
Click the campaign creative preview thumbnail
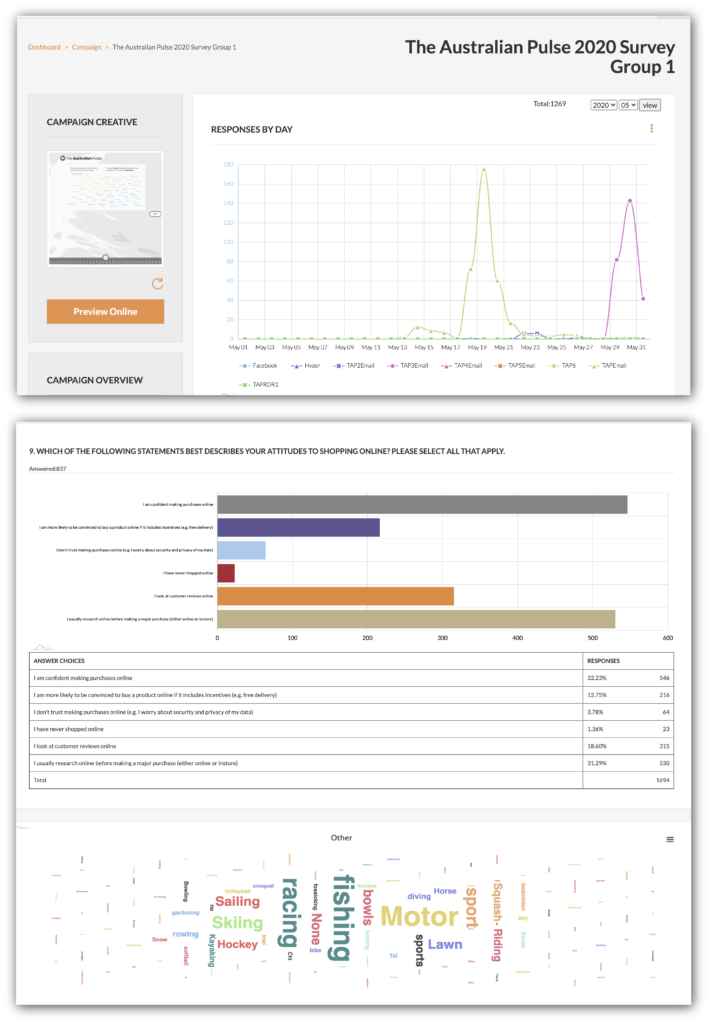(105, 209)
